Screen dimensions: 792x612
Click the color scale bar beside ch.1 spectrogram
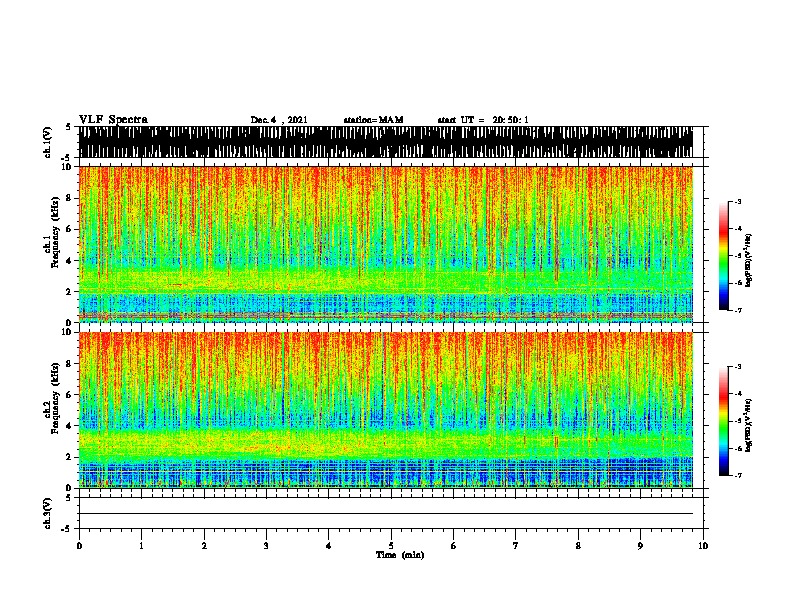[x=723, y=256]
